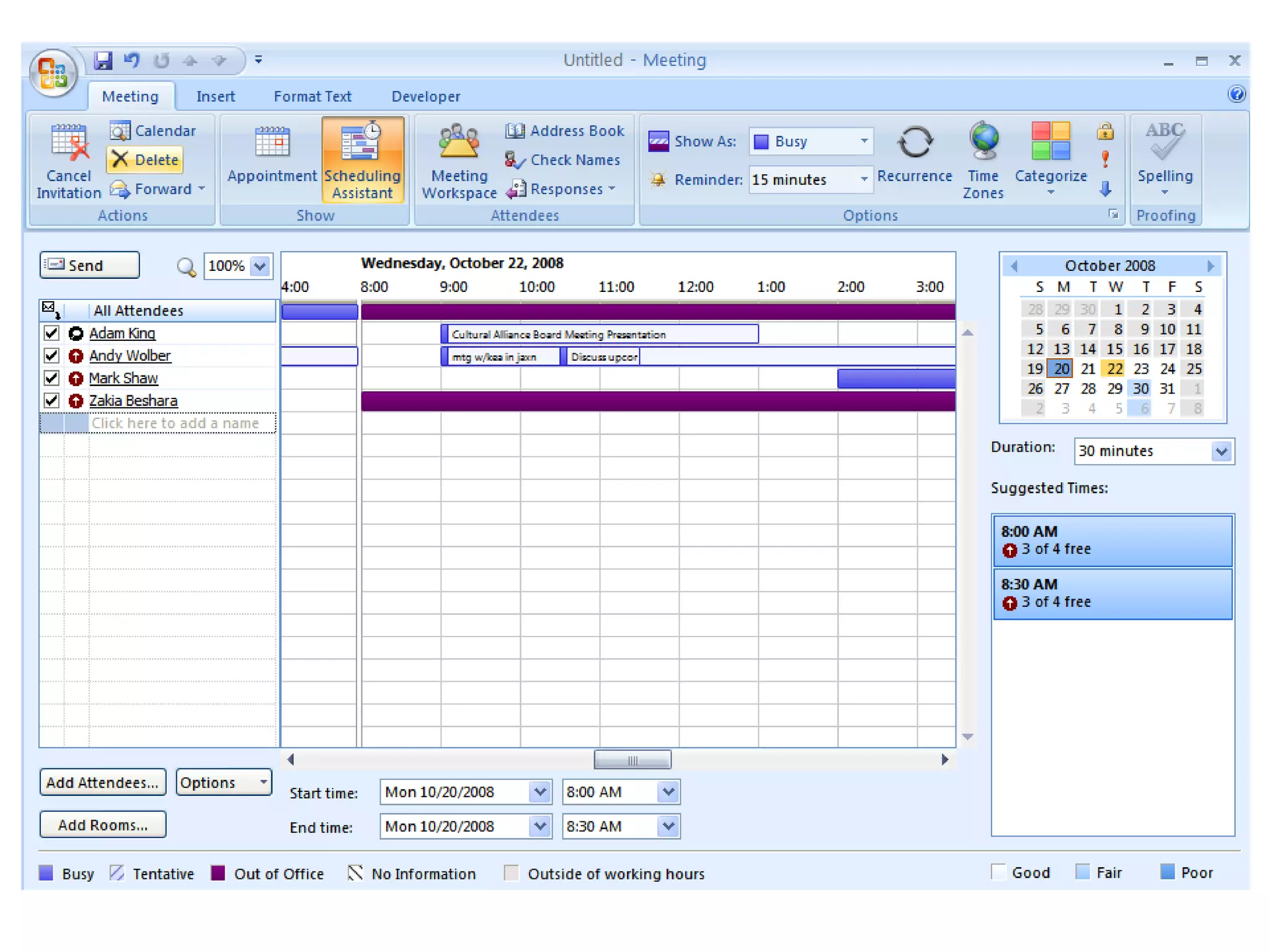Select the 8:30 AM suggested time
Screen dimensions: 1270x952
point(1112,593)
